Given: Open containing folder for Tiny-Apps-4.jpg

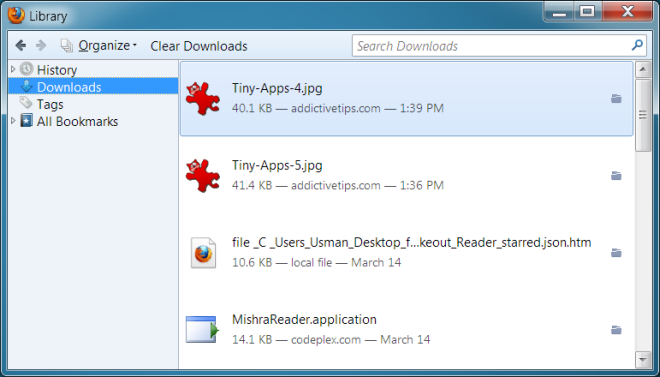Looking at the screenshot, I should [x=616, y=99].
